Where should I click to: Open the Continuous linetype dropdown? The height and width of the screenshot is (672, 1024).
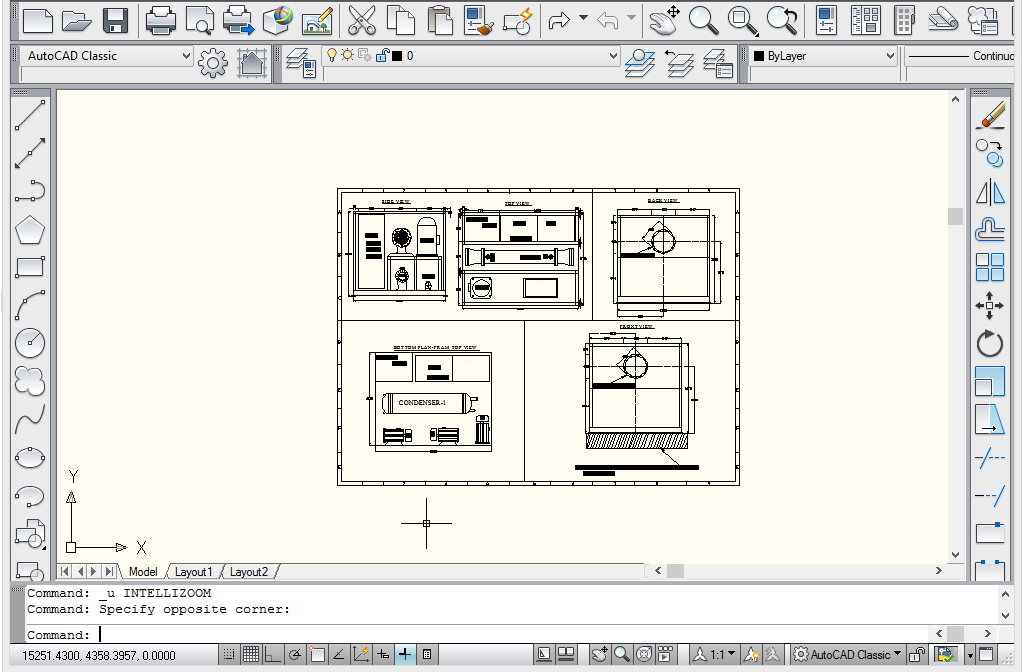click(960, 57)
